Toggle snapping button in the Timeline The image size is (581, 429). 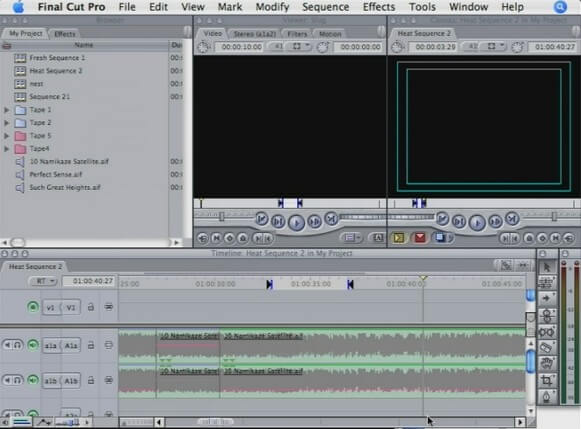coord(523,265)
